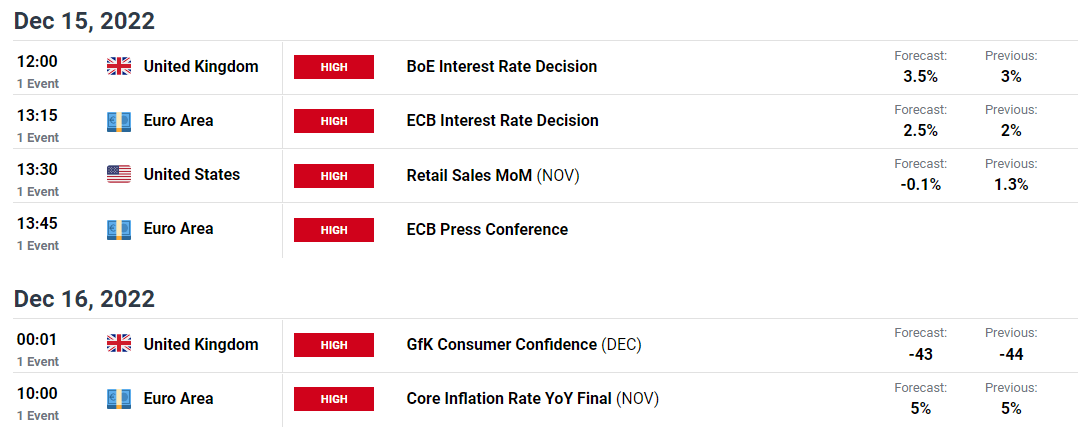Click HIGH badge for Retail Sales MoM
The image size is (1078, 442).
[333, 175]
